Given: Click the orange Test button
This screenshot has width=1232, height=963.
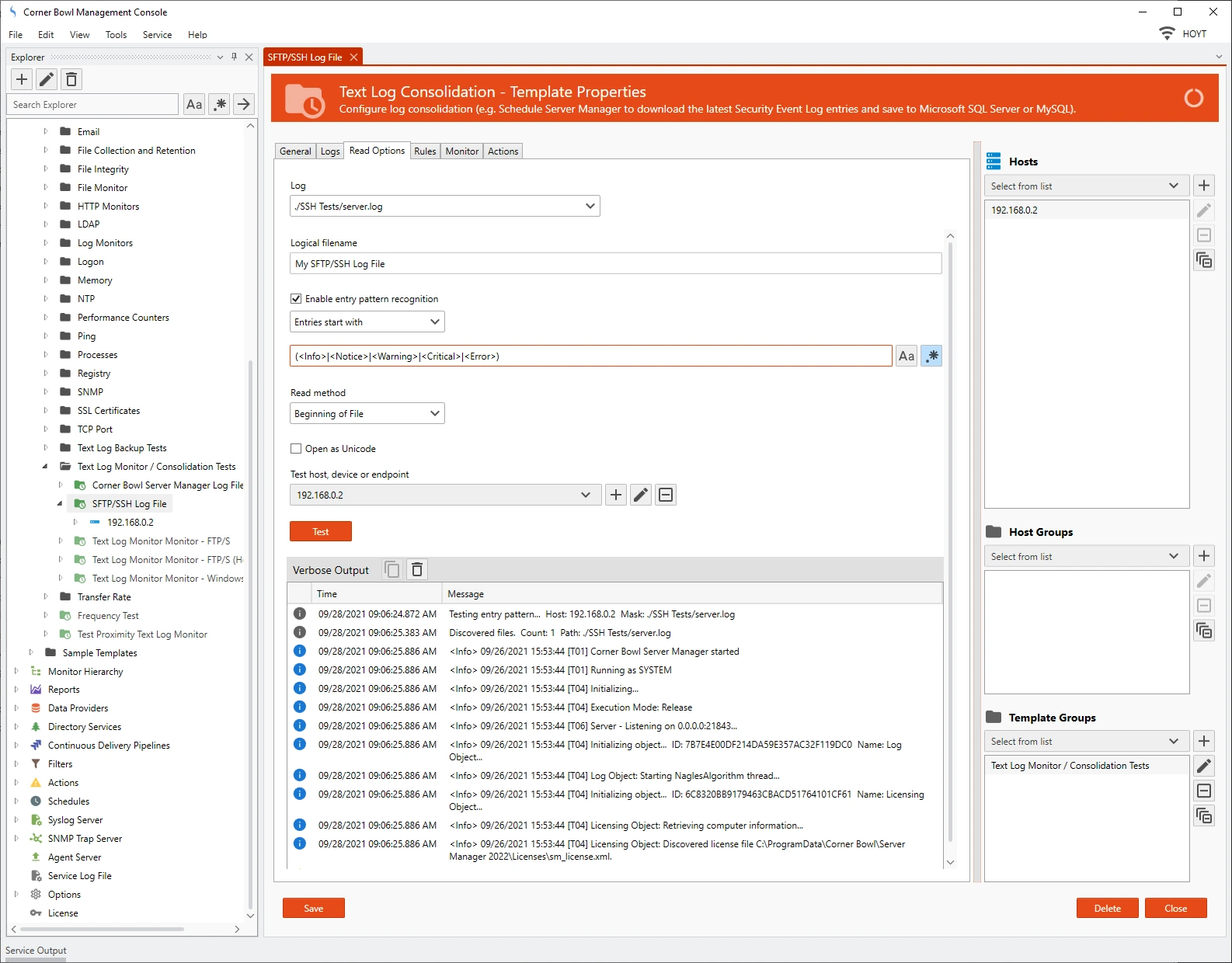Looking at the screenshot, I should (x=320, y=531).
